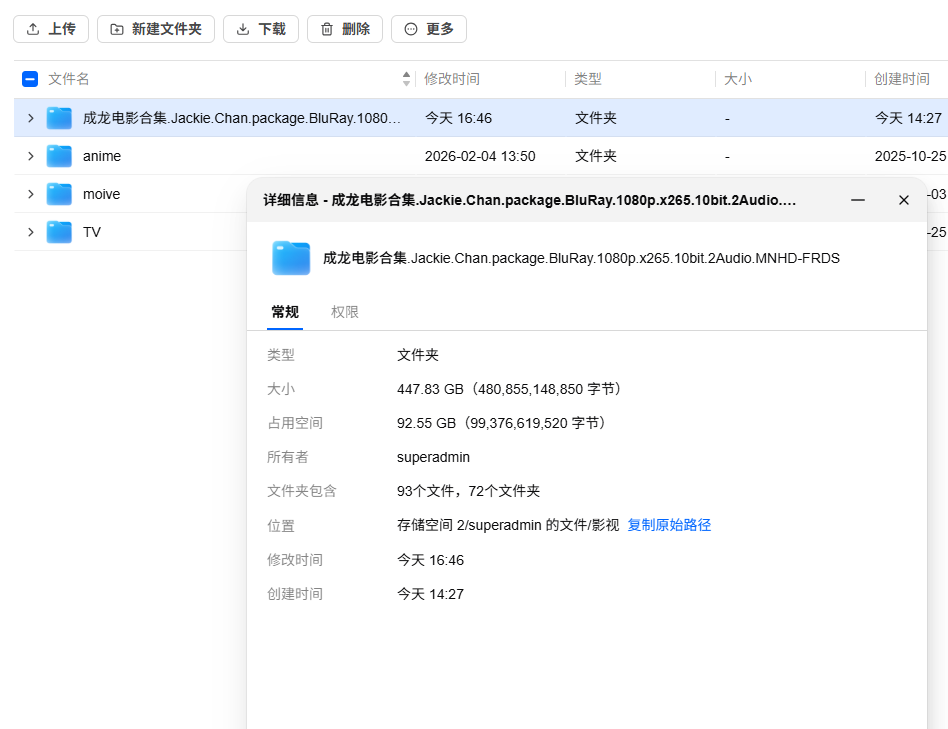Click the ellipsis icon in 更多
The height and width of the screenshot is (729, 948).
tap(411, 29)
